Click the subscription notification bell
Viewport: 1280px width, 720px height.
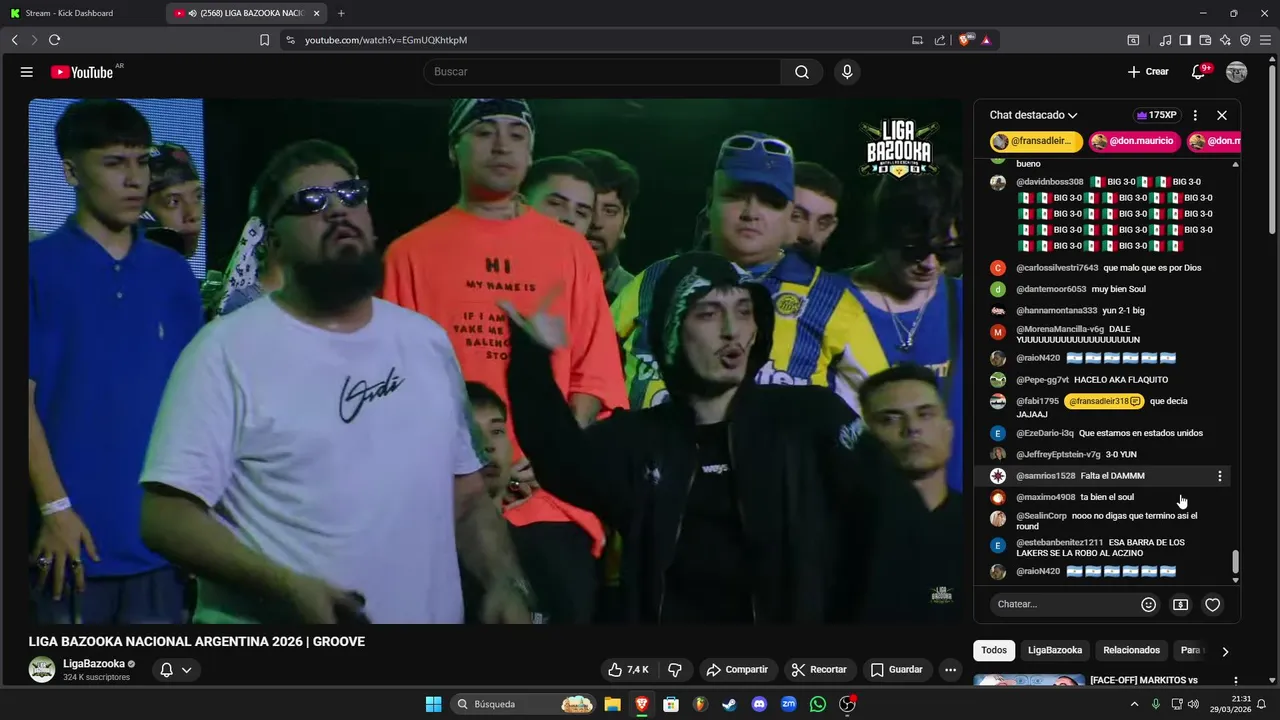pyautogui.click(x=167, y=670)
